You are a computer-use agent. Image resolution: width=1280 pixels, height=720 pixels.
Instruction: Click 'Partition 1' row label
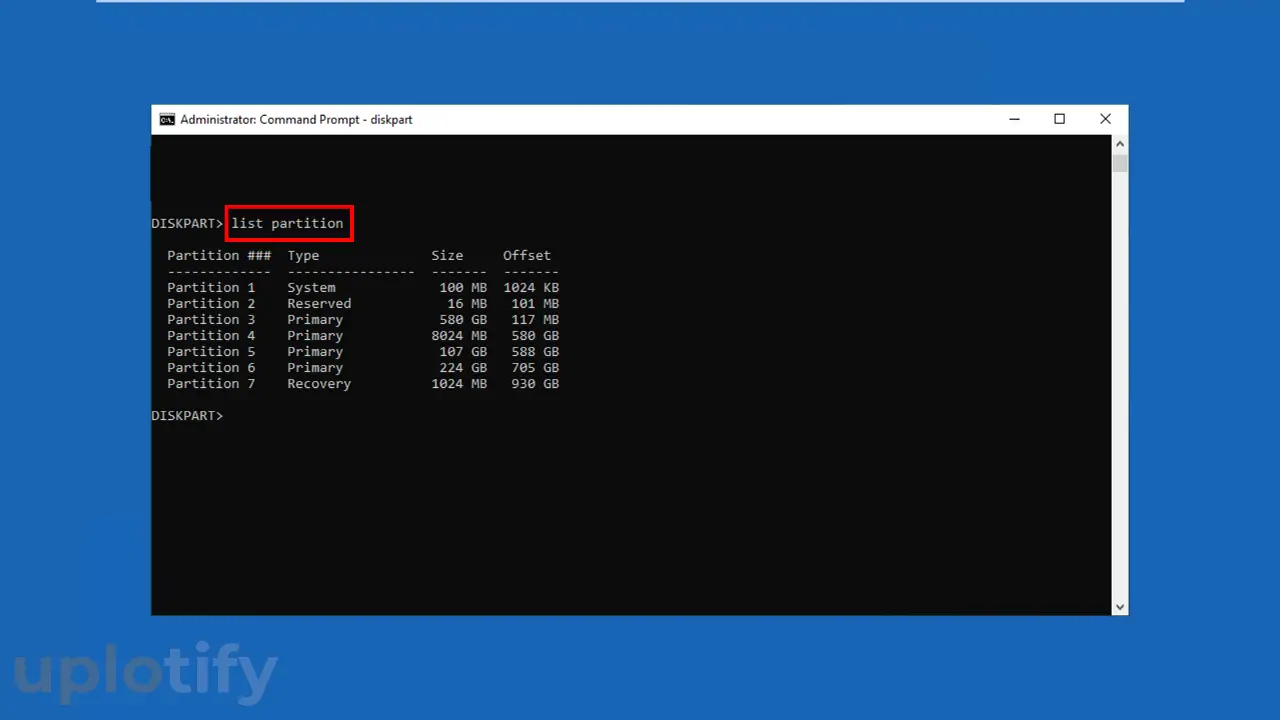(211, 287)
